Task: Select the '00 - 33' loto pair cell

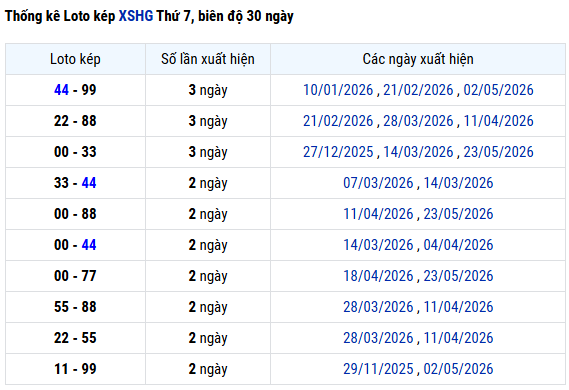Action: click(x=75, y=152)
